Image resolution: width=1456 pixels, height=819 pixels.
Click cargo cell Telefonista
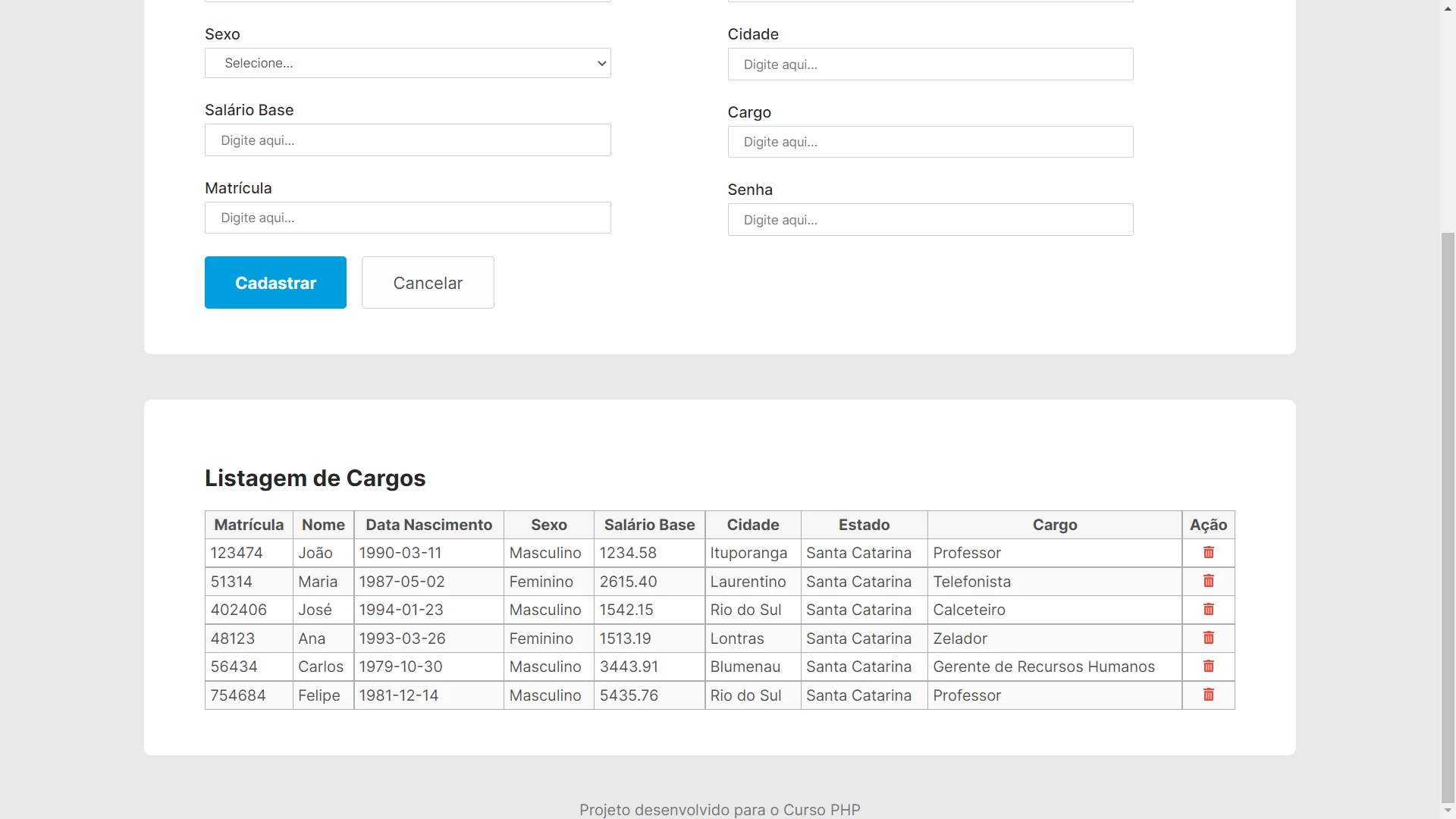(x=1055, y=582)
